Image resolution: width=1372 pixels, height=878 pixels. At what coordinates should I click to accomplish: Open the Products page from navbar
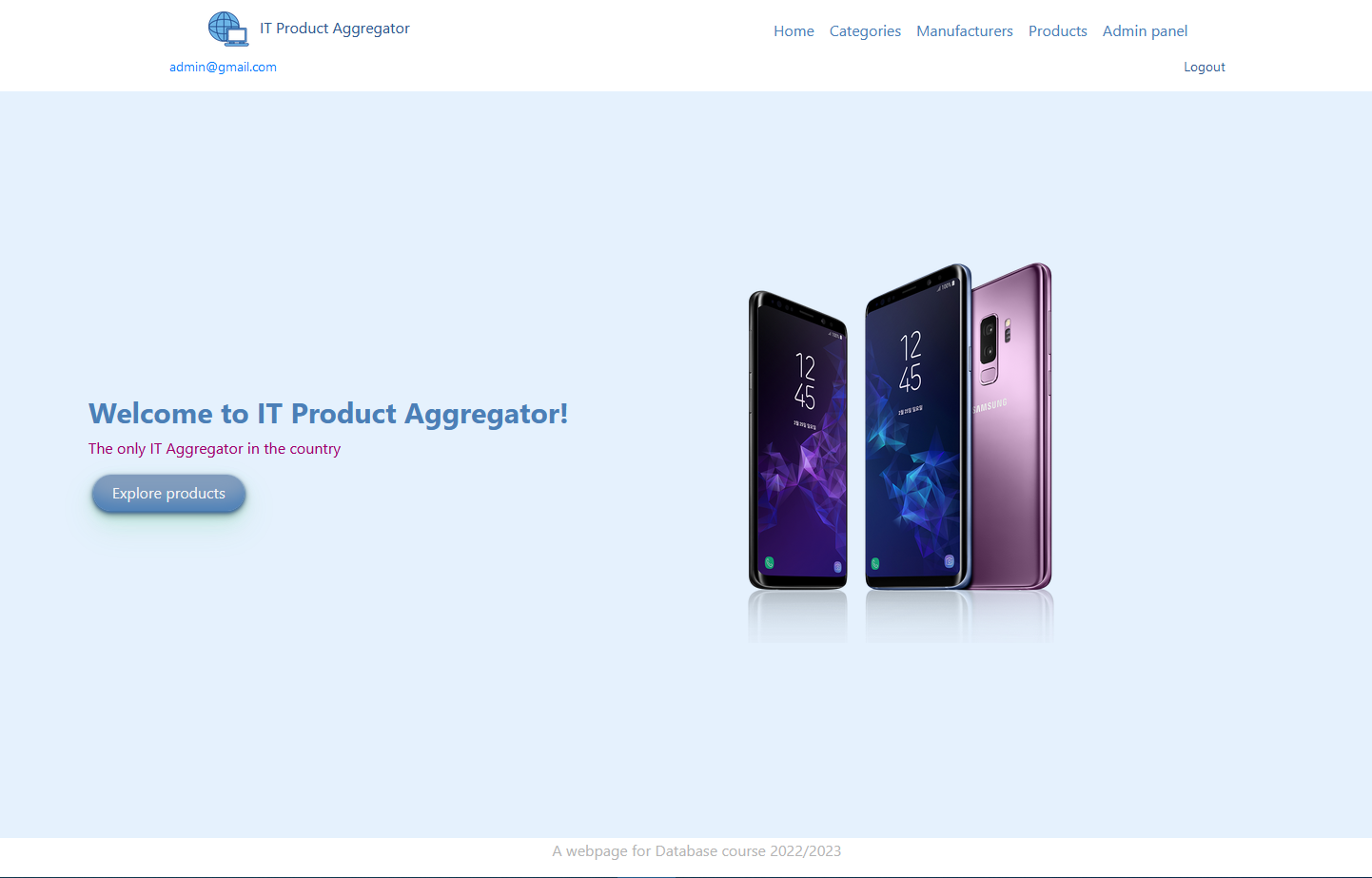click(1058, 30)
